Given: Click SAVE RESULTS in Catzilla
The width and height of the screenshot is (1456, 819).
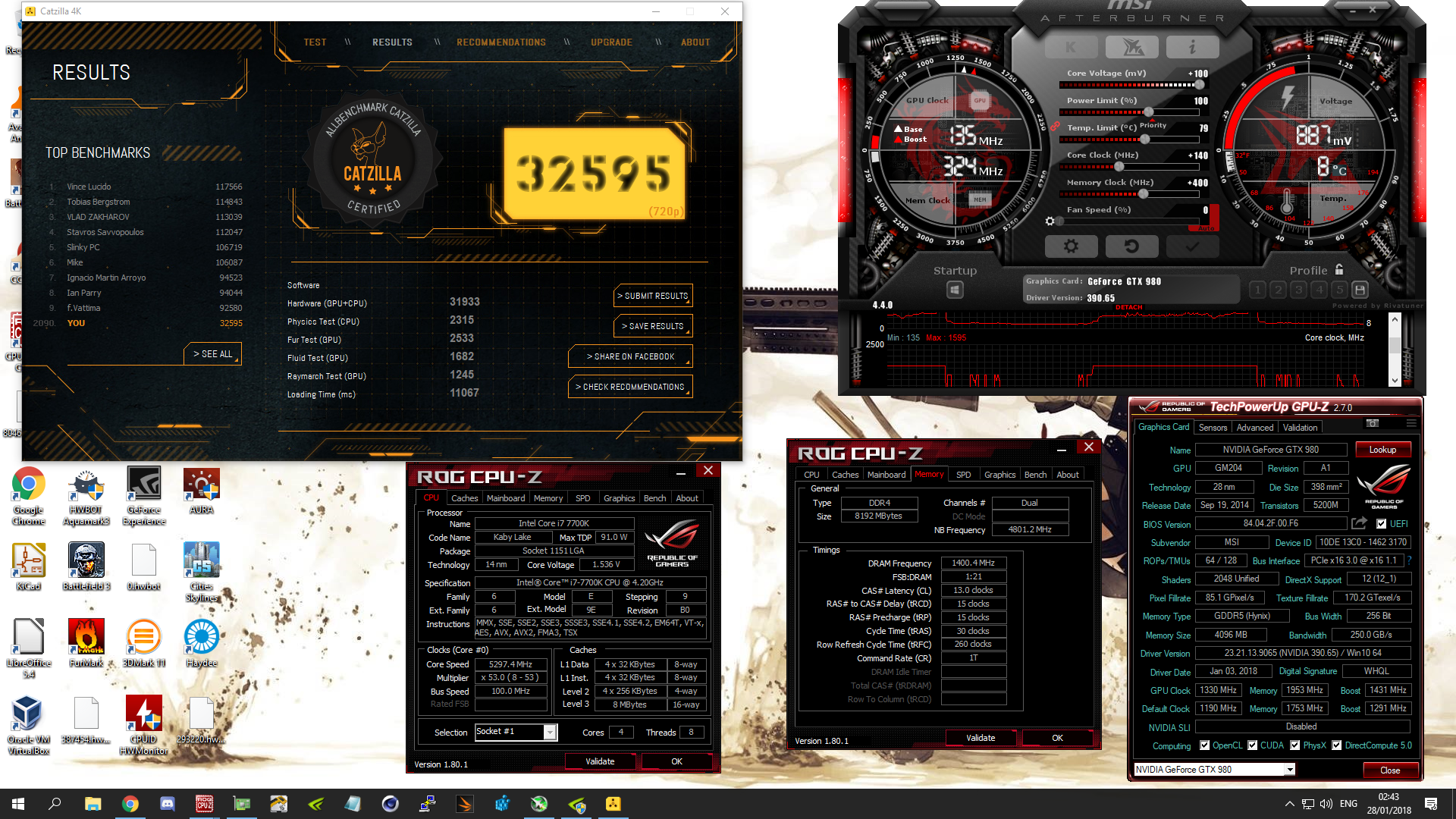Looking at the screenshot, I should pos(653,326).
